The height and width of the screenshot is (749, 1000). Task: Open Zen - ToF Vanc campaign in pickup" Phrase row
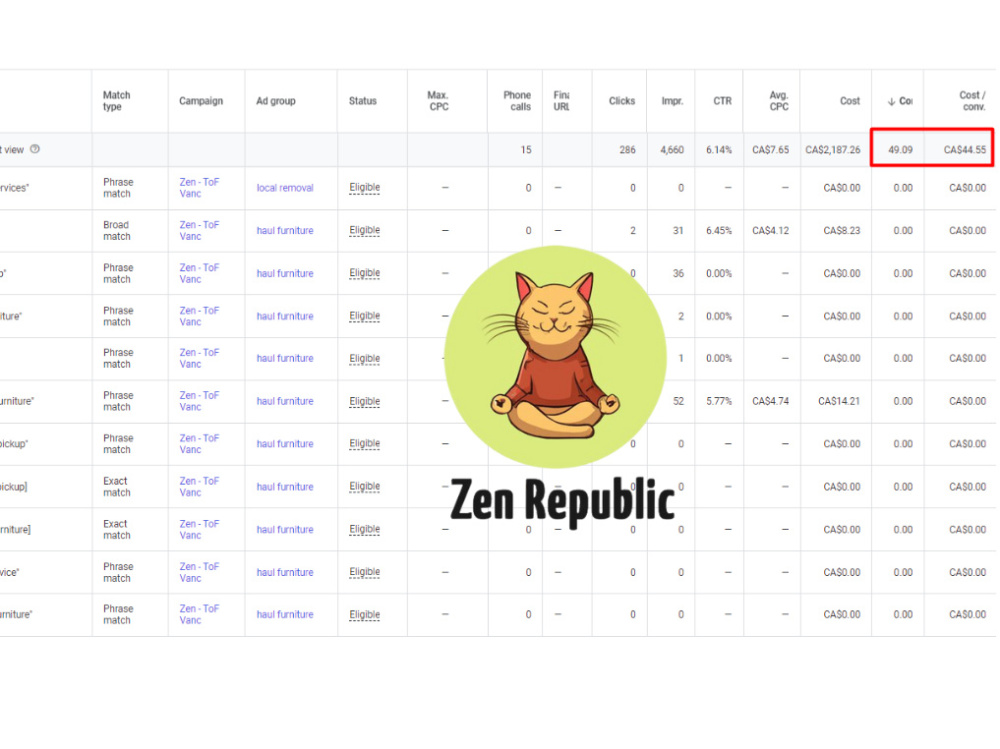pos(199,444)
